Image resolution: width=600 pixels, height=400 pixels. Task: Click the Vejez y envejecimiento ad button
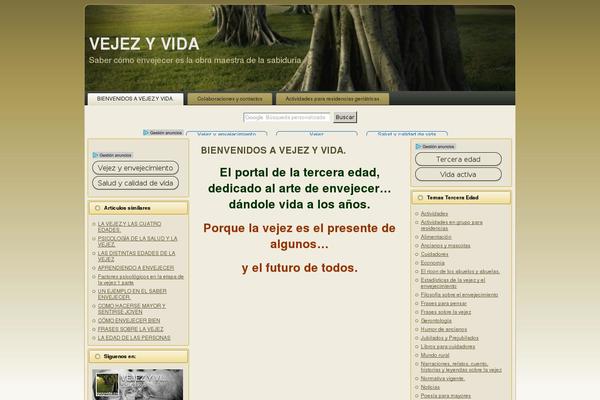pos(136,168)
